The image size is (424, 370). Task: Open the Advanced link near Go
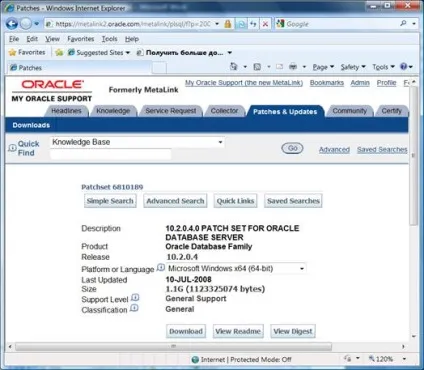tap(334, 150)
